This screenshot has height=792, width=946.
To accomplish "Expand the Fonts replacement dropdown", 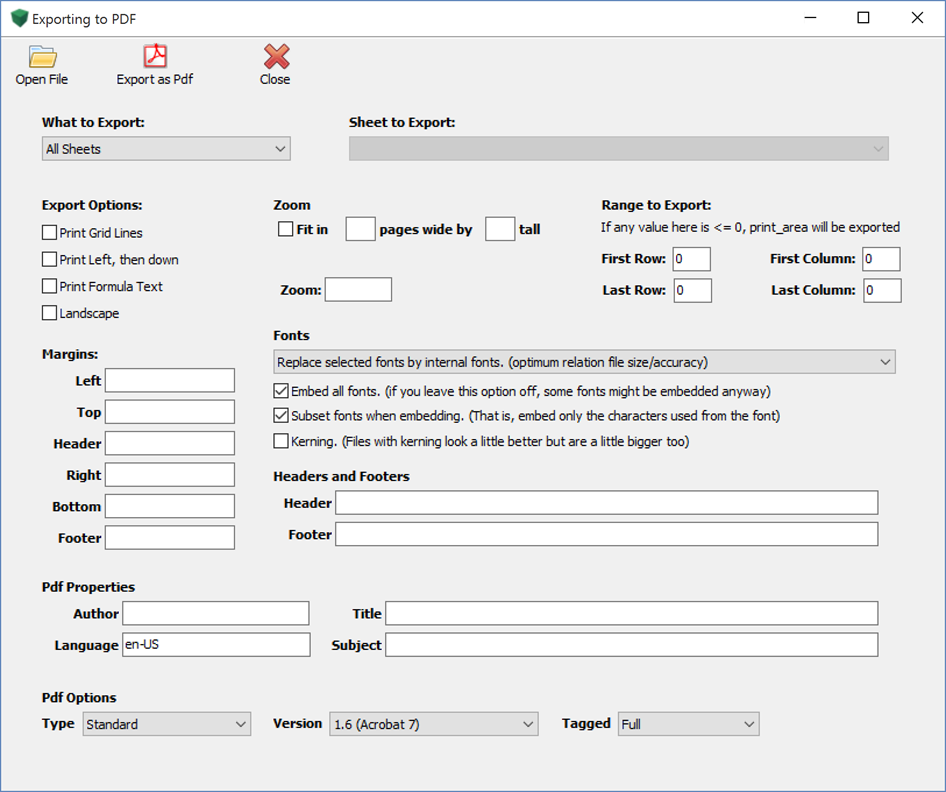I will pos(584,362).
